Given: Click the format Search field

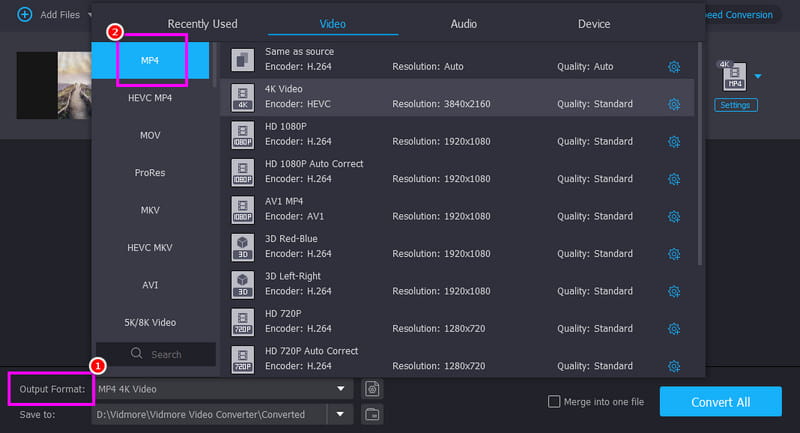Looking at the screenshot, I should pyautogui.click(x=156, y=354).
